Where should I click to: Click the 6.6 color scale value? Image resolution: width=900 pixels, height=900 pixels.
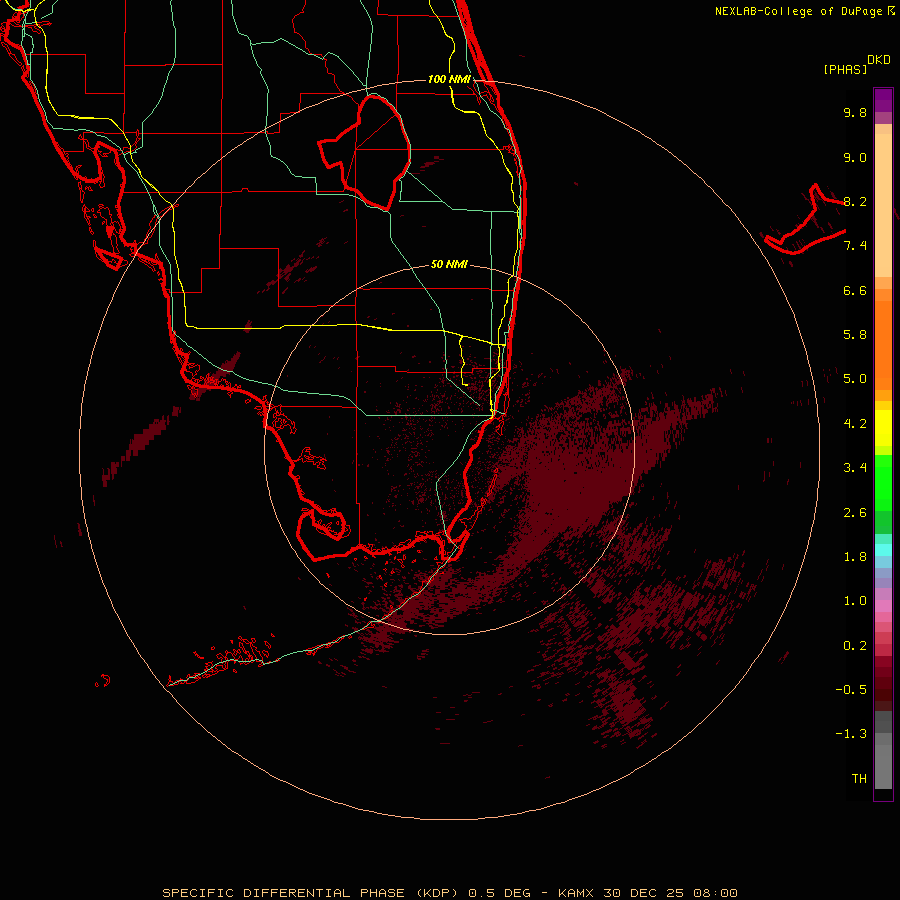coord(855,290)
